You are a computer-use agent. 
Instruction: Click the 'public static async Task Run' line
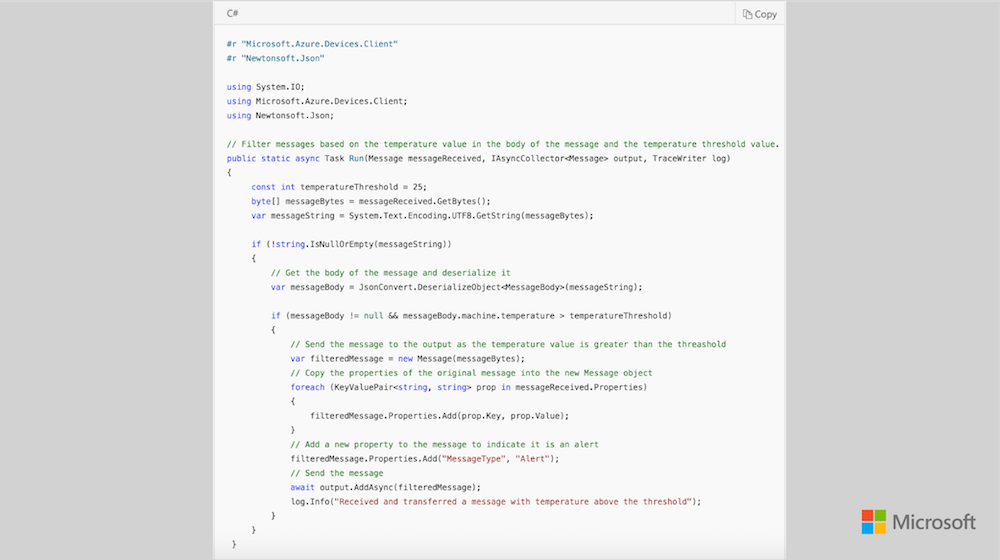478,158
